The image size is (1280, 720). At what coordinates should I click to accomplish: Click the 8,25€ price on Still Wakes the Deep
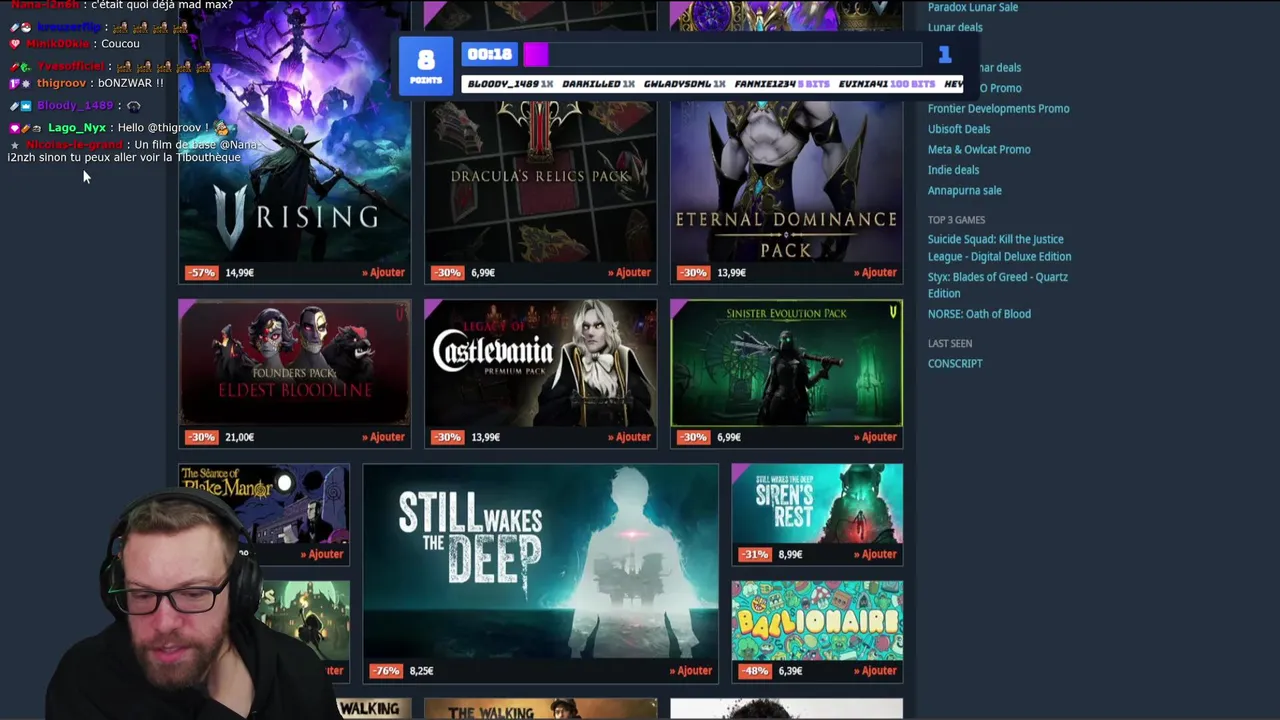[x=421, y=671]
